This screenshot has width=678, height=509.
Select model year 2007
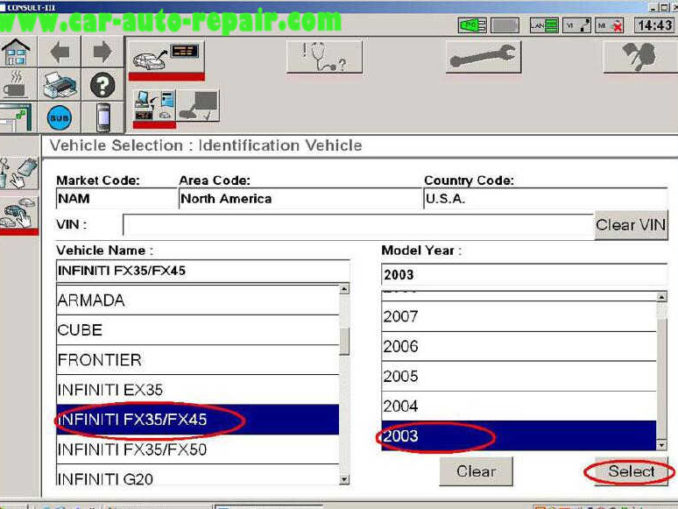point(519,317)
